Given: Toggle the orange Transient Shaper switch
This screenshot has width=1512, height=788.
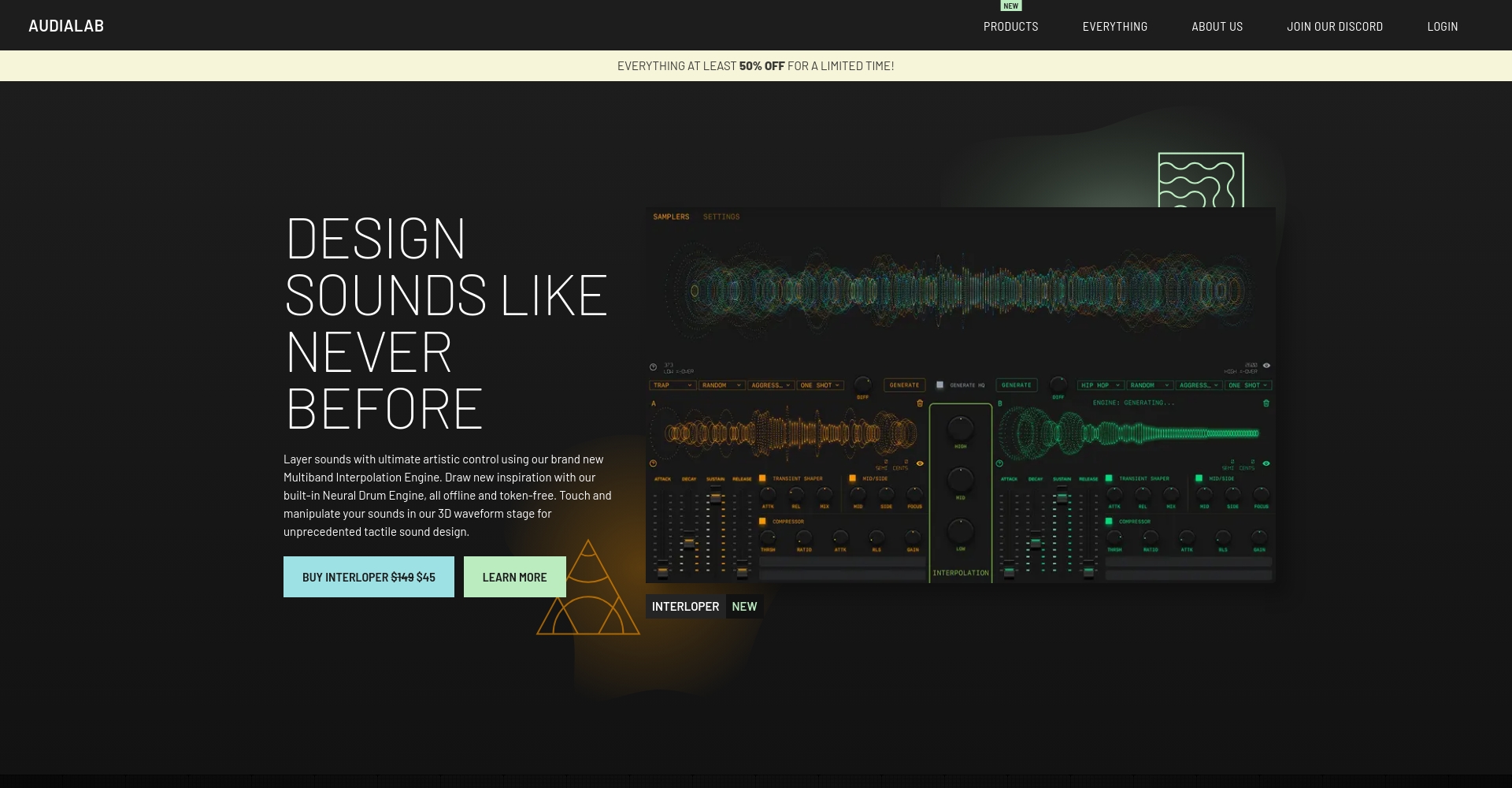Looking at the screenshot, I should point(762,478).
